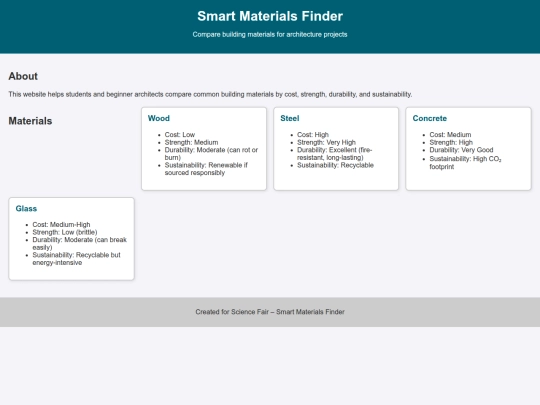The width and height of the screenshot is (540, 405).
Task: Click 'Cost: Medium' in Concrete card
Action: tap(450, 135)
